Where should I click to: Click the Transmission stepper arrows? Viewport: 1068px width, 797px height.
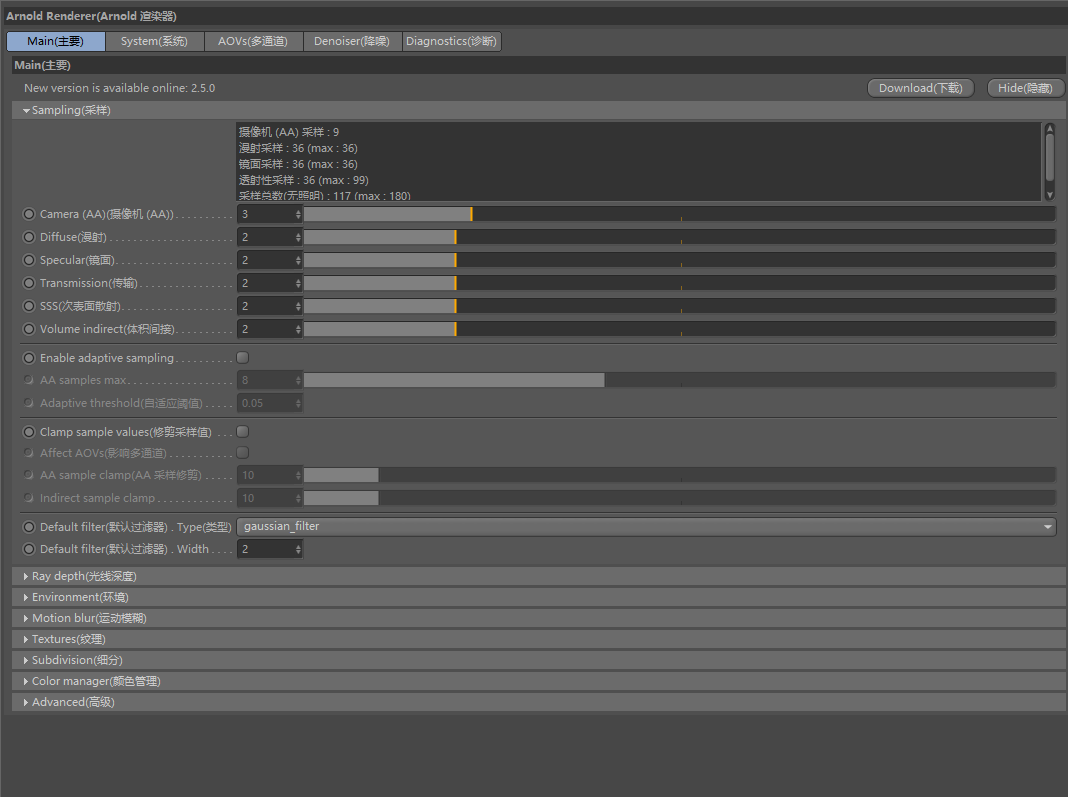(x=298, y=283)
